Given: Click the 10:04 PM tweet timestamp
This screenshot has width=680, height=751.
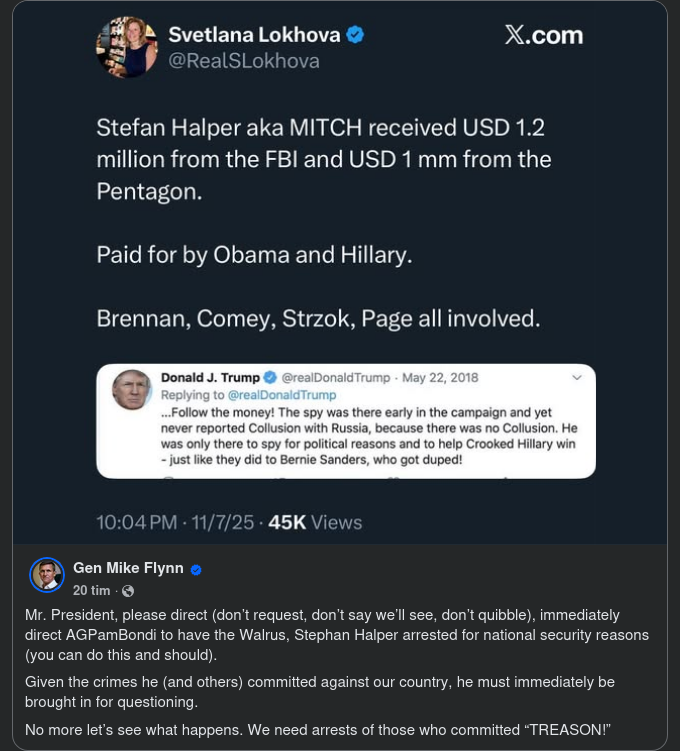Looking at the screenshot, I should [x=137, y=522].
